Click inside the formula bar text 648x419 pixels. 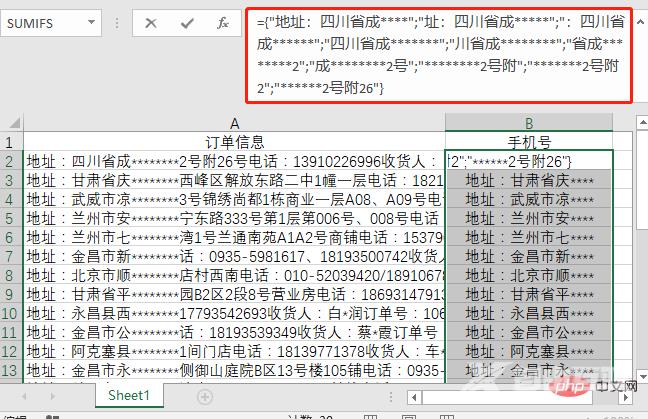click(x=439, y=55)
